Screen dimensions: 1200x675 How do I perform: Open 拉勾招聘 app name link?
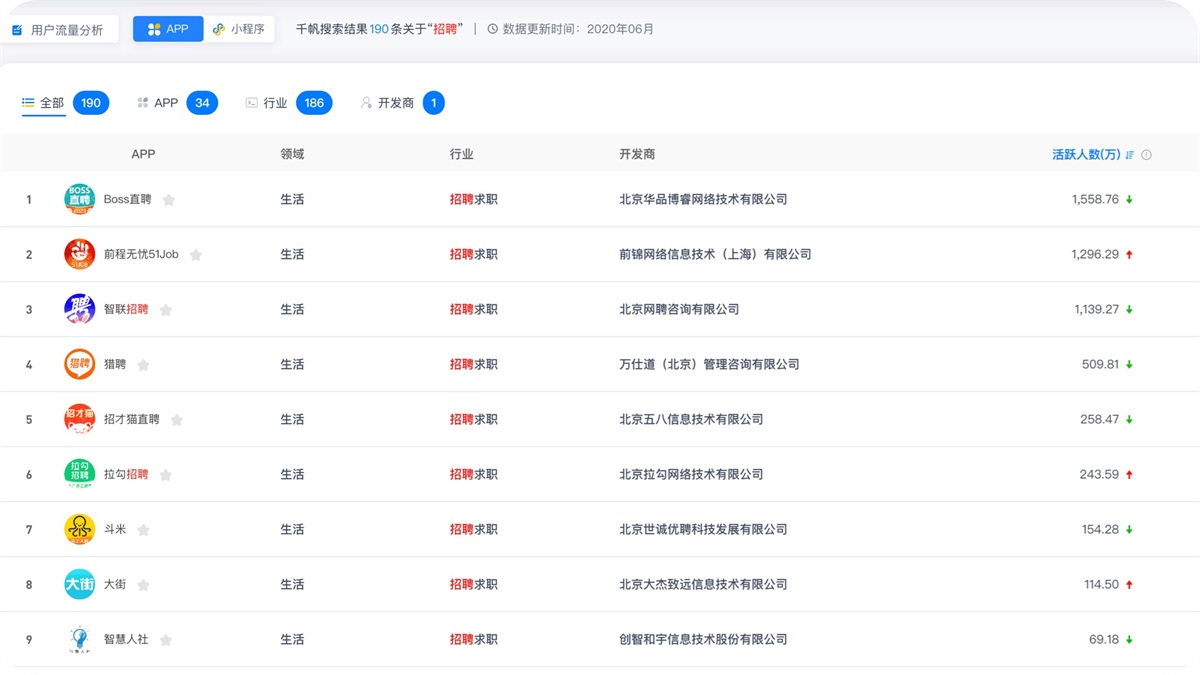[x=126, y=474]
